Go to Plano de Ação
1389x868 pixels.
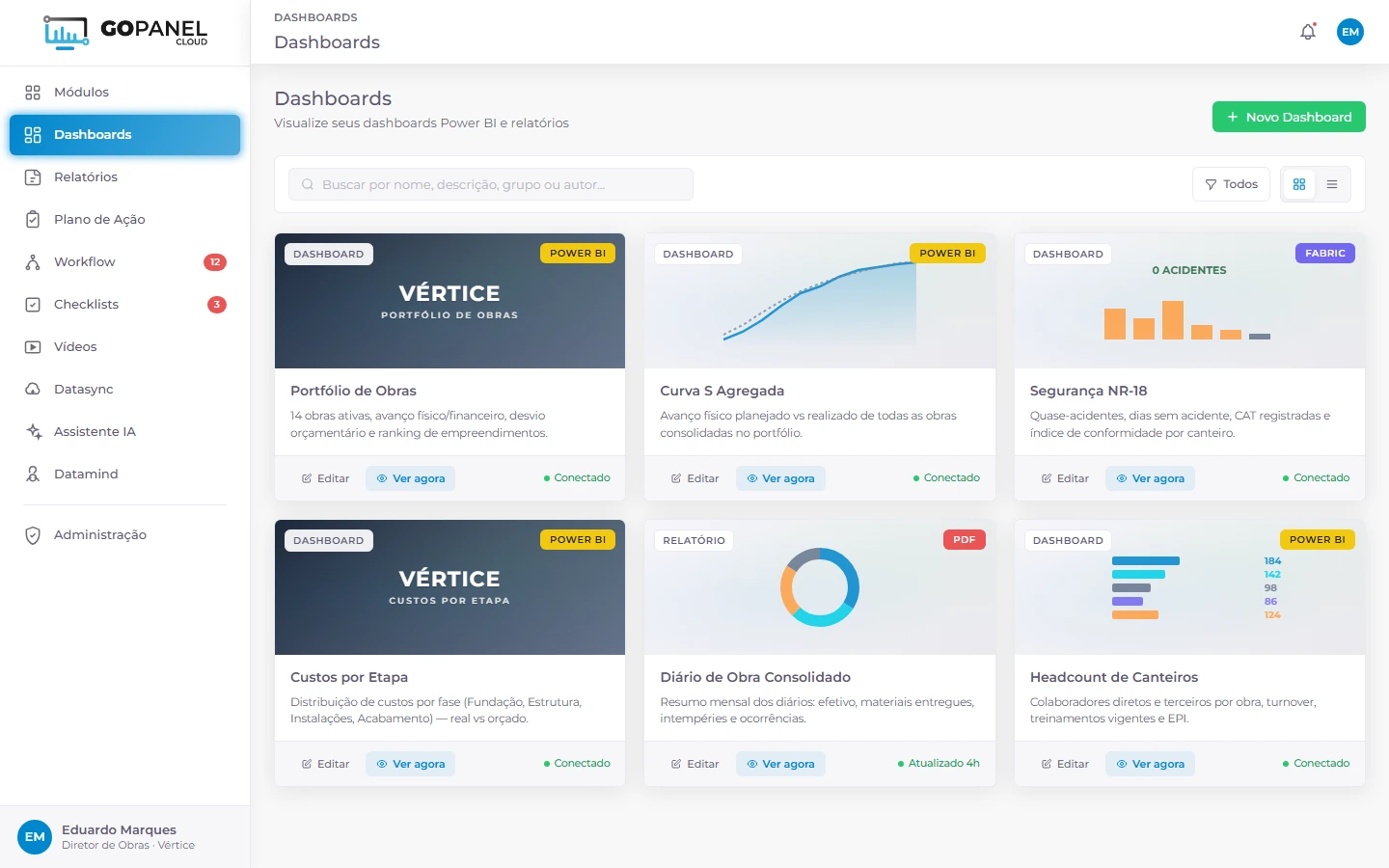point(124,220)
